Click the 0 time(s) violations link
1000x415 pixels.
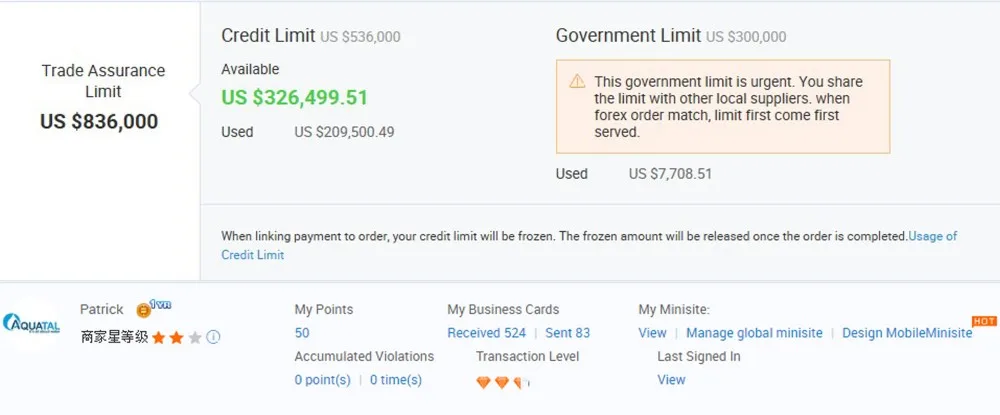pos(396,380)
